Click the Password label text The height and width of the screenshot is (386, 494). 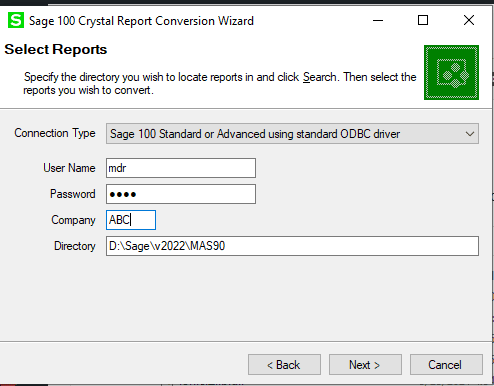coord(73,194)
